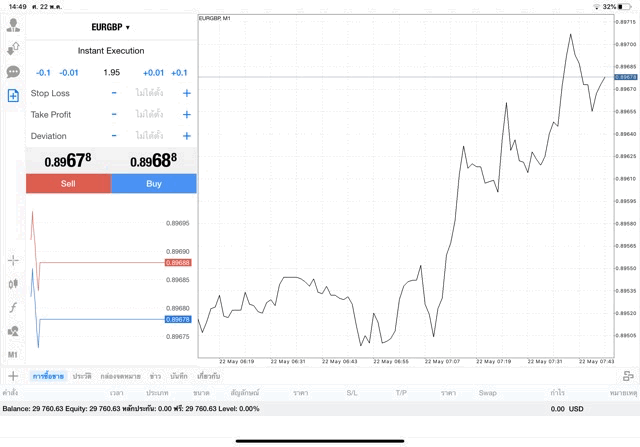Open the M1 timeframe selector
This screenshot has width=640, height=447.
[x=13, y=354]
